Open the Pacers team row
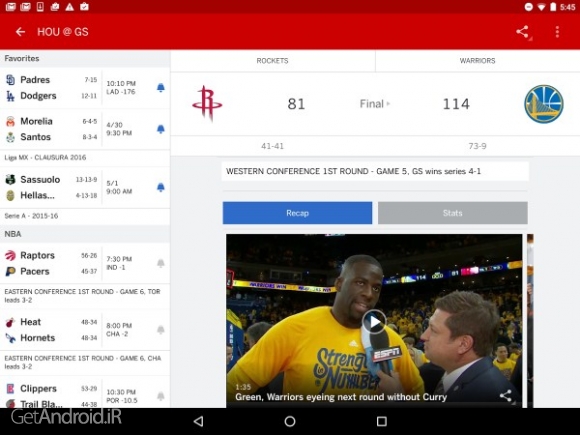This screenshot has width=580, height=435. pyautogui.click(x=51, y=272)
